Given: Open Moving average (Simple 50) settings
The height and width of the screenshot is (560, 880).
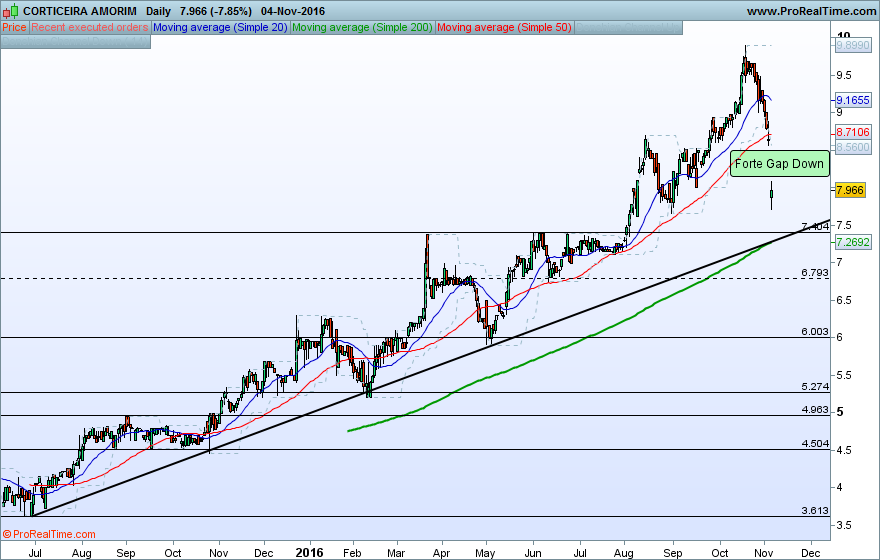Looking at the screenshot, I should tap(504, 27).
